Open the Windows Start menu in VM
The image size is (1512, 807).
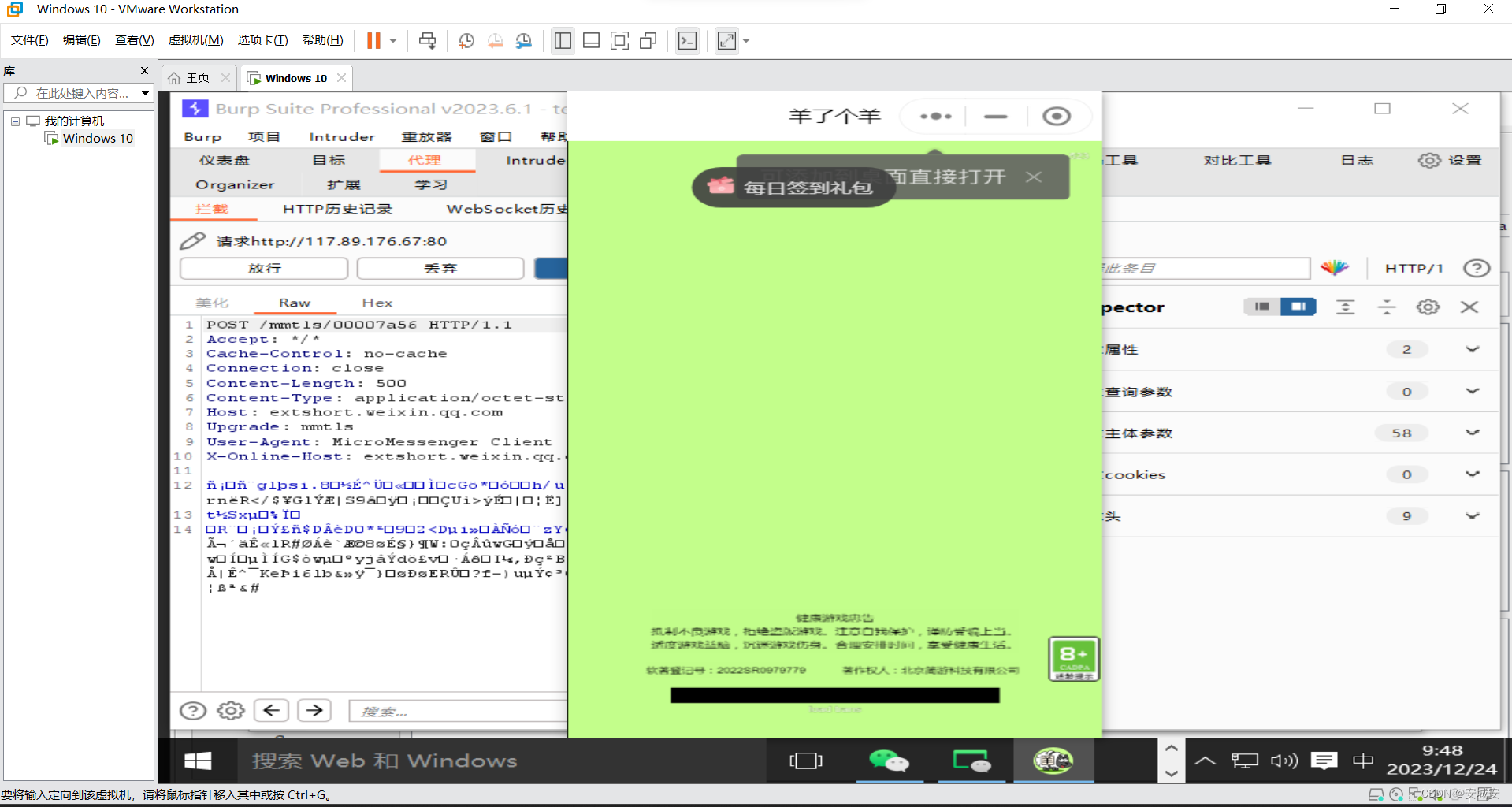[198, 761]
